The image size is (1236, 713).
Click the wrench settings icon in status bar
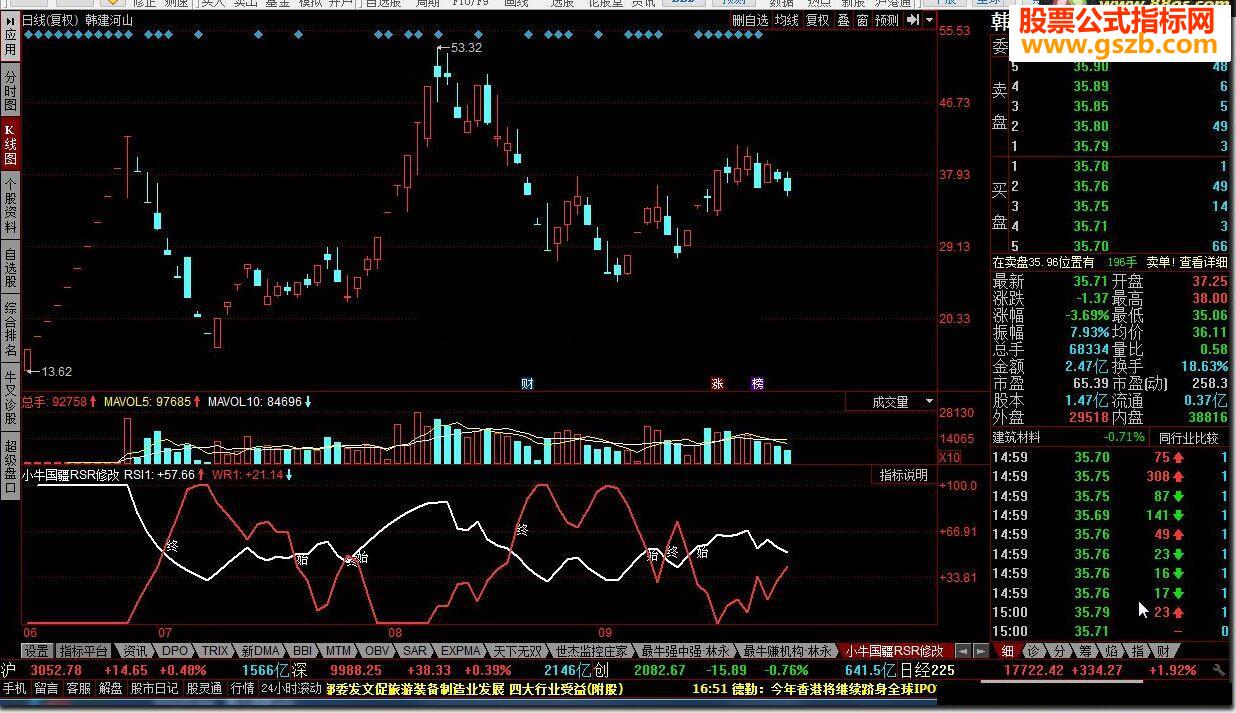coord(1221,670)
